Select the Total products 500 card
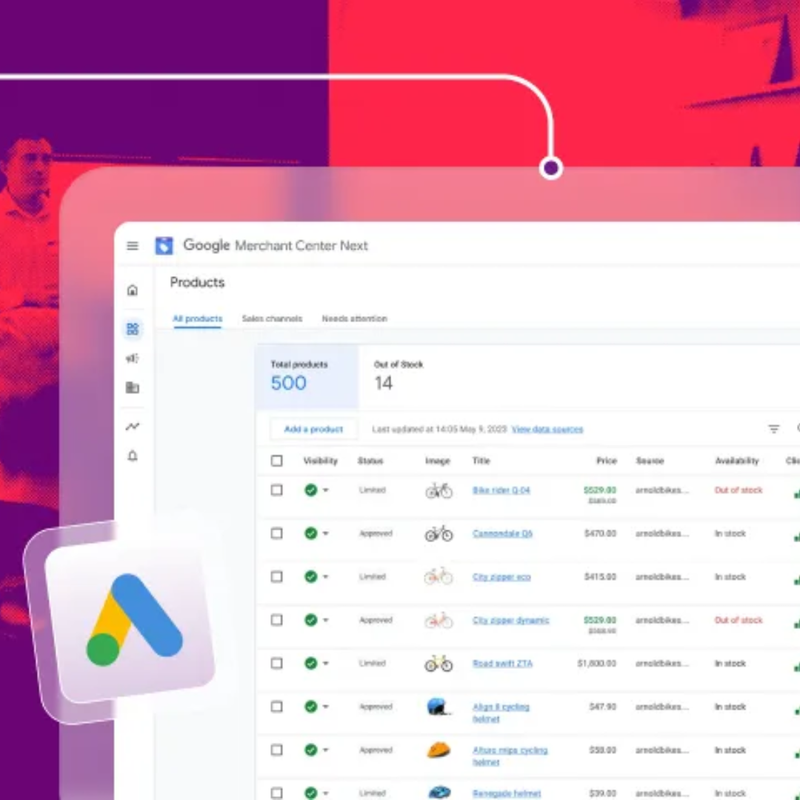The width and height of the screenshot is (800, 800). click(x=307, y=377)
